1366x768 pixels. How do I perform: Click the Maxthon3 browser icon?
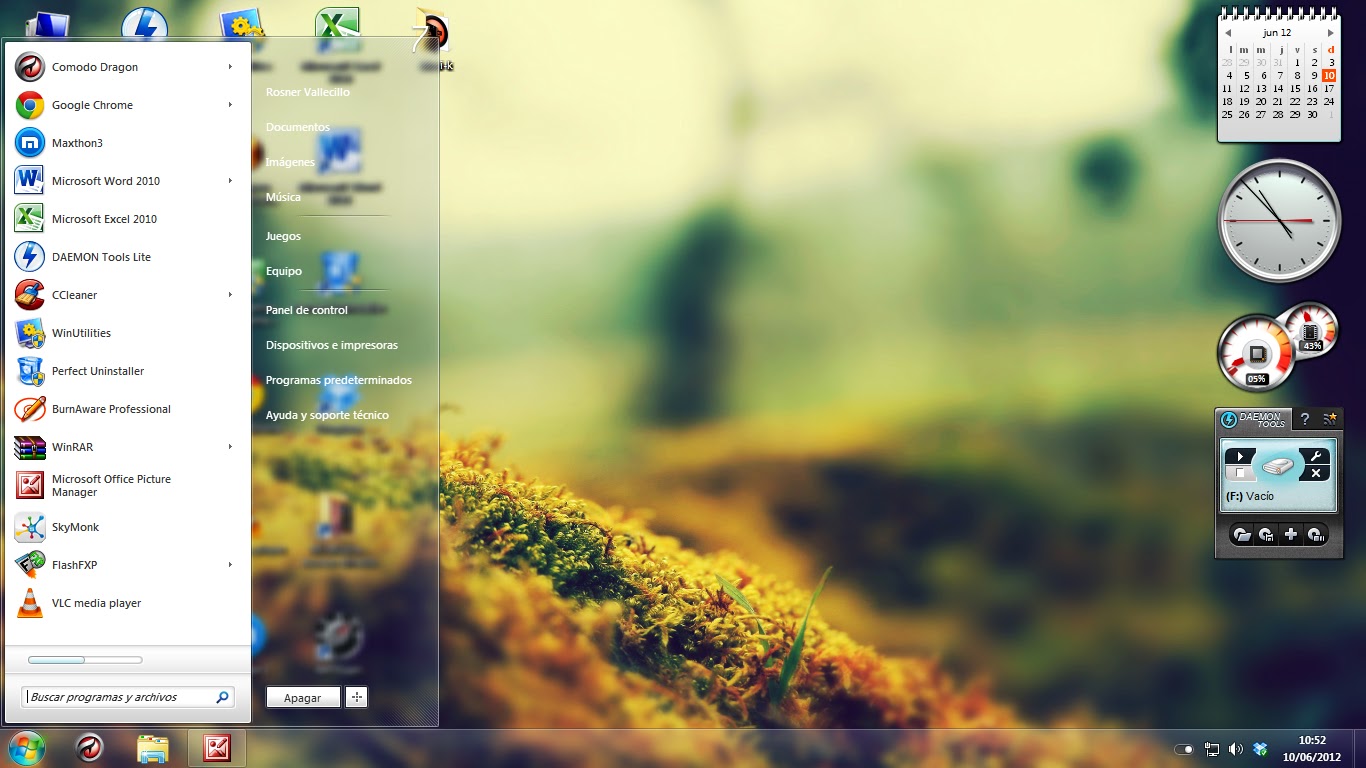[x=30, y=143]
